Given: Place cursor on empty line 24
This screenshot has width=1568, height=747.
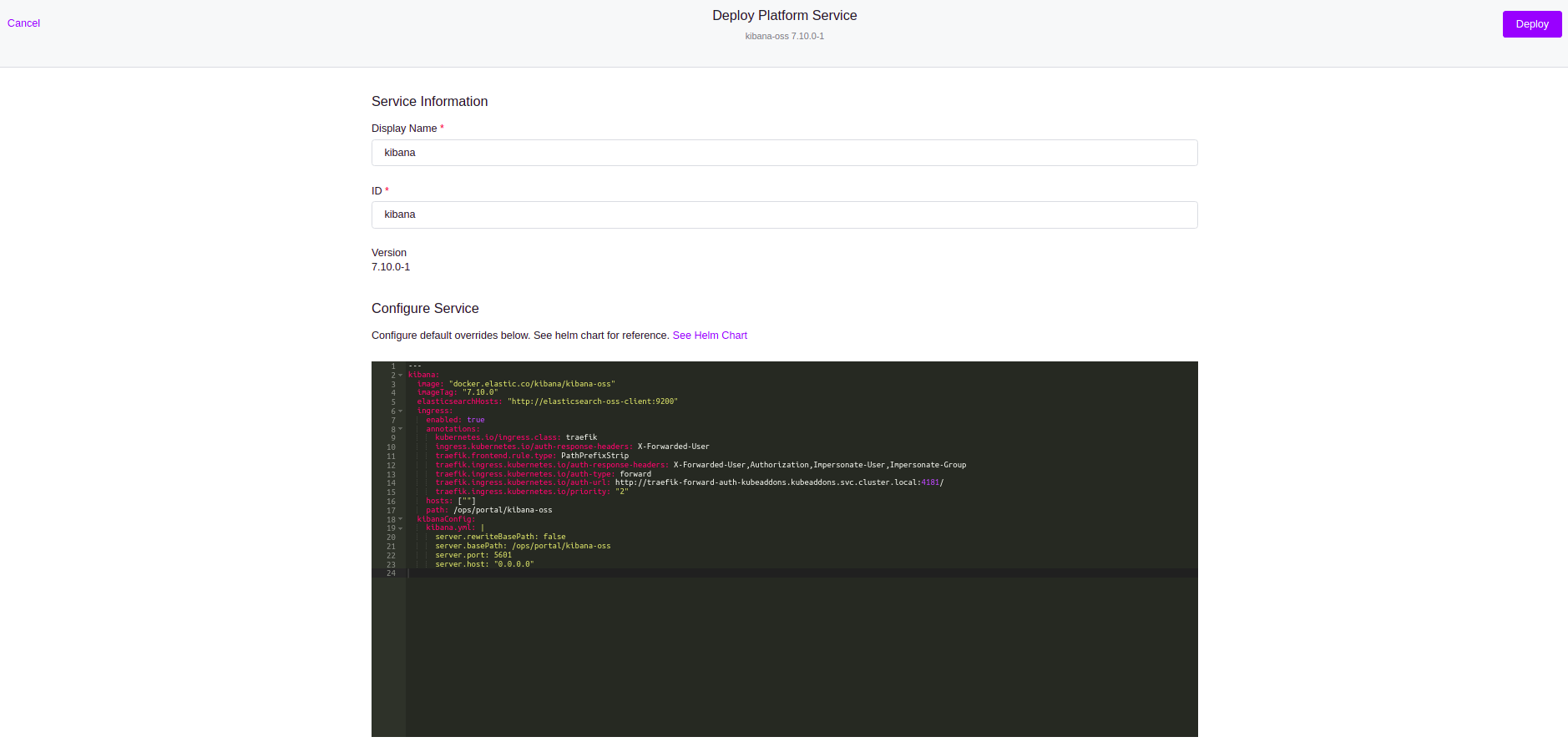Looking at the screenshot, I should [x=802, y=573].
